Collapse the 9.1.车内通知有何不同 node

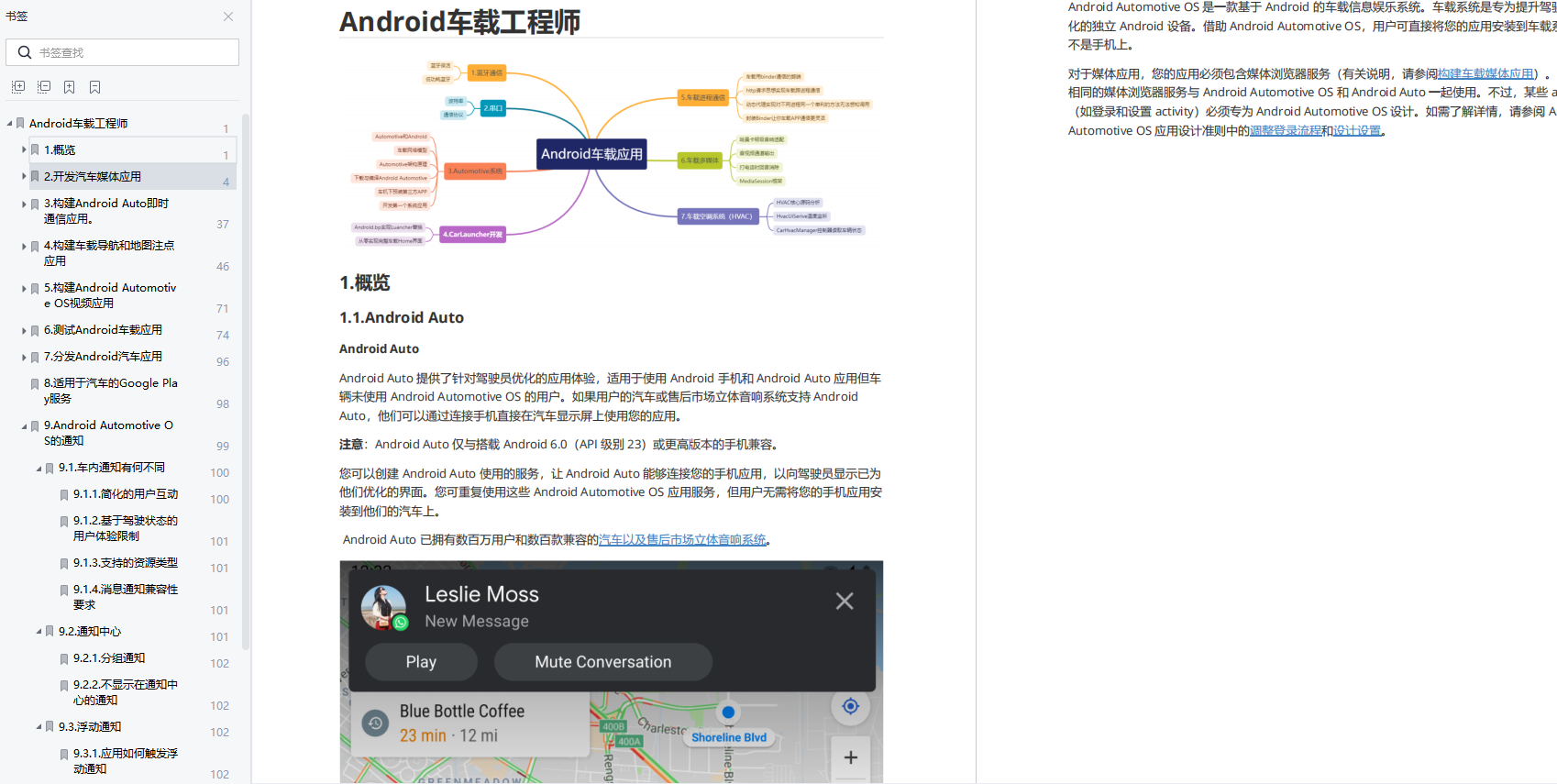coord(39,468)
